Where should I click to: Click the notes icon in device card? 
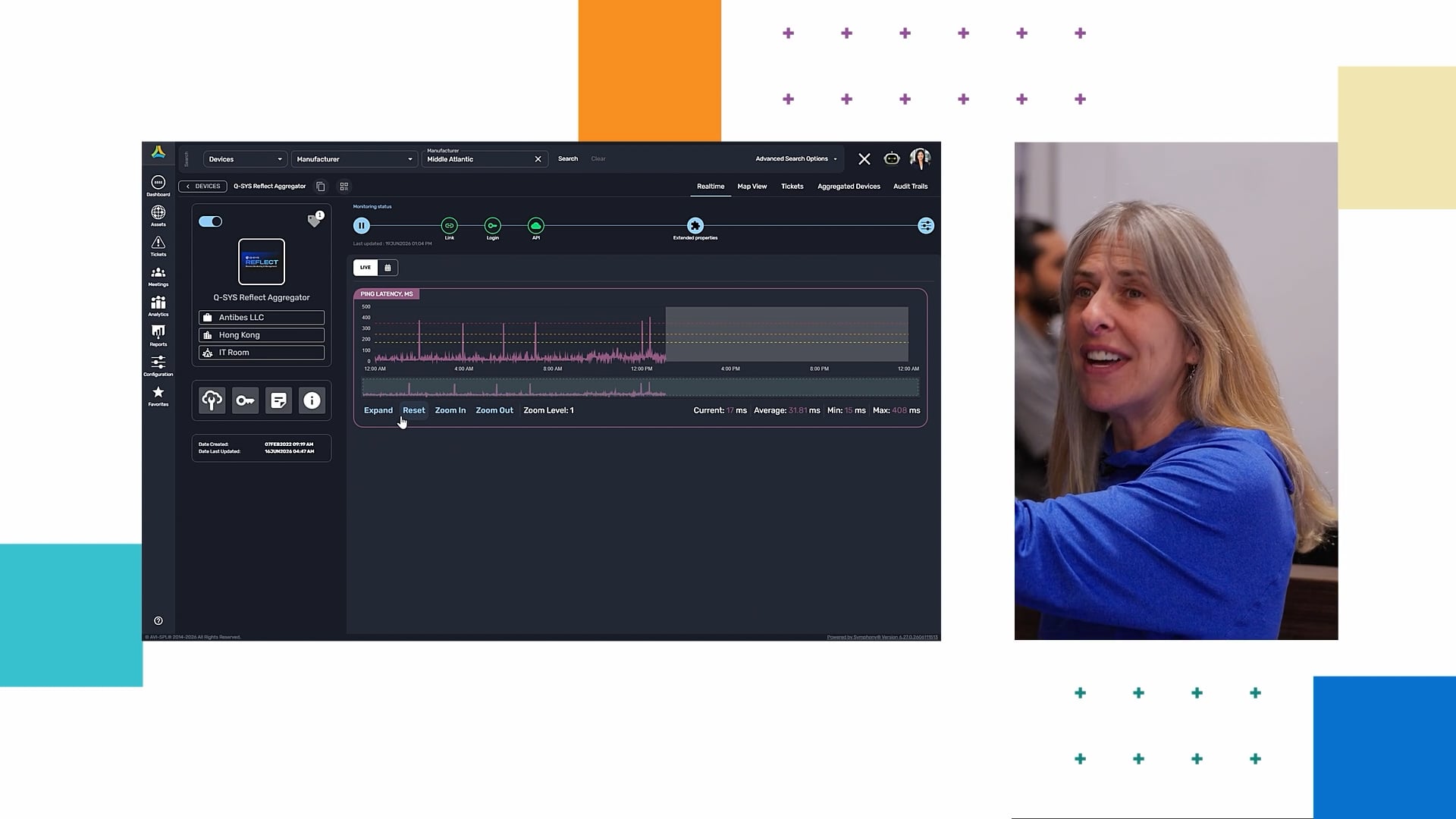pyautogui.click(x=278, y=400)
